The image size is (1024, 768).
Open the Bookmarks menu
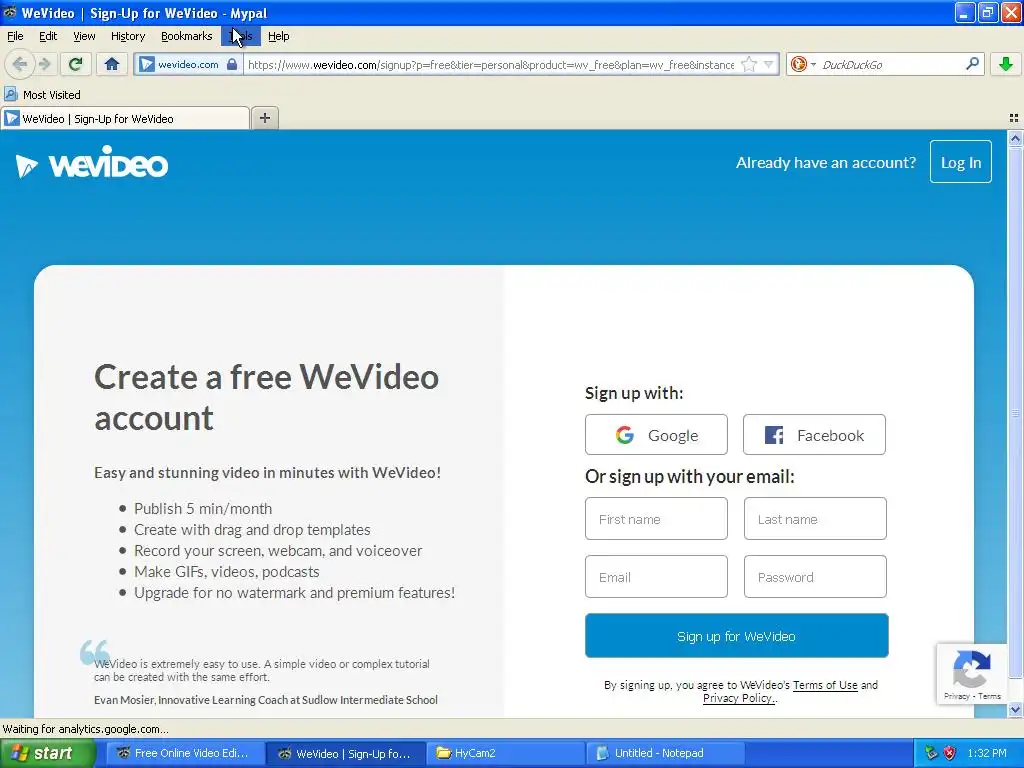click(x=186, y=36)
